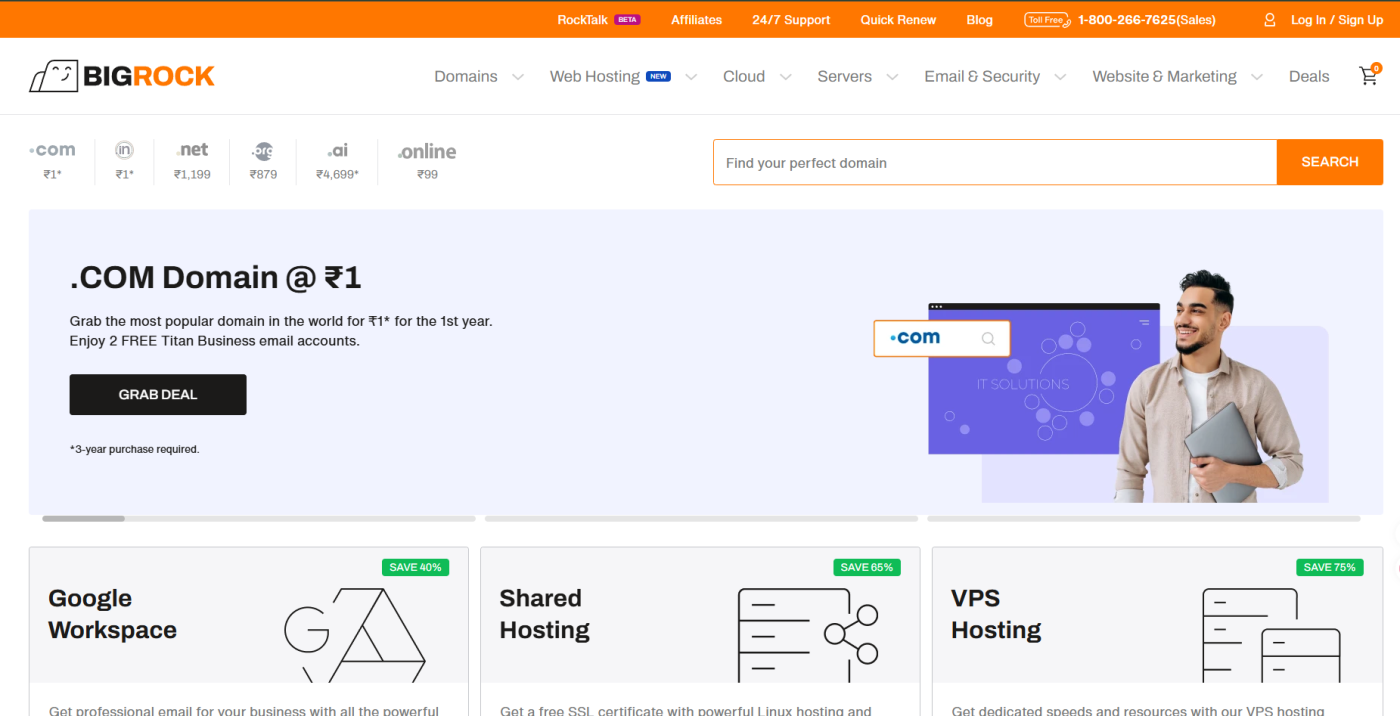
Task: Select the .org domain extension icon
Action: (263, 151)
